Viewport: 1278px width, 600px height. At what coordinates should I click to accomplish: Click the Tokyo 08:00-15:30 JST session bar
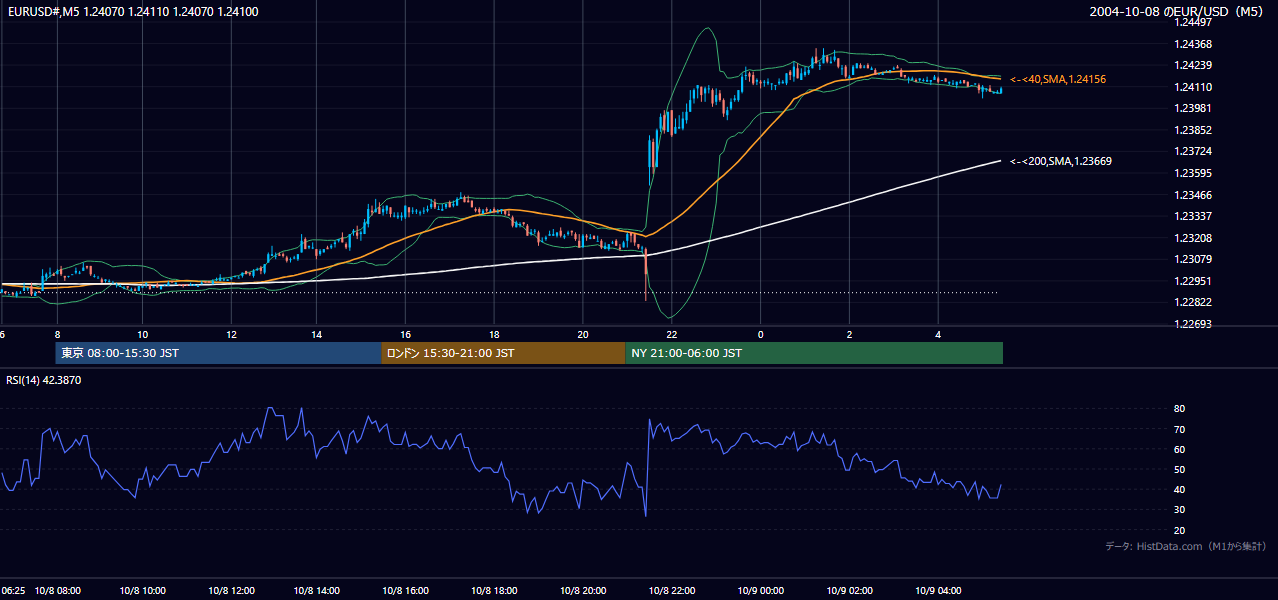pyautogui.click(x=218, y=353)
